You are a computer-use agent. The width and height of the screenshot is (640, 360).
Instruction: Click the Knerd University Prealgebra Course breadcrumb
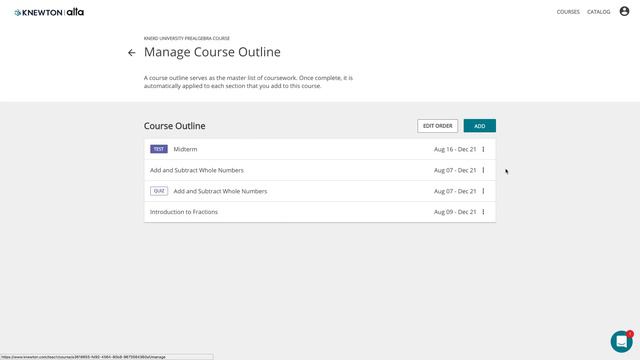[x=187, y=38]
